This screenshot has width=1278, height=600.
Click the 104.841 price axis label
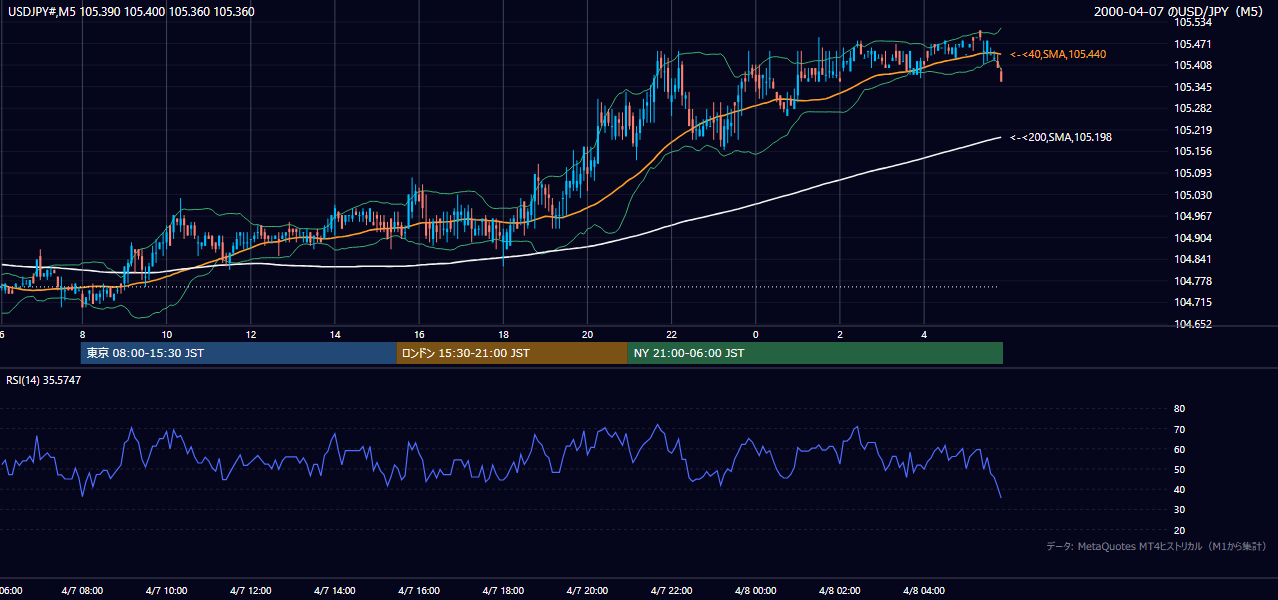click(1193, 259)
